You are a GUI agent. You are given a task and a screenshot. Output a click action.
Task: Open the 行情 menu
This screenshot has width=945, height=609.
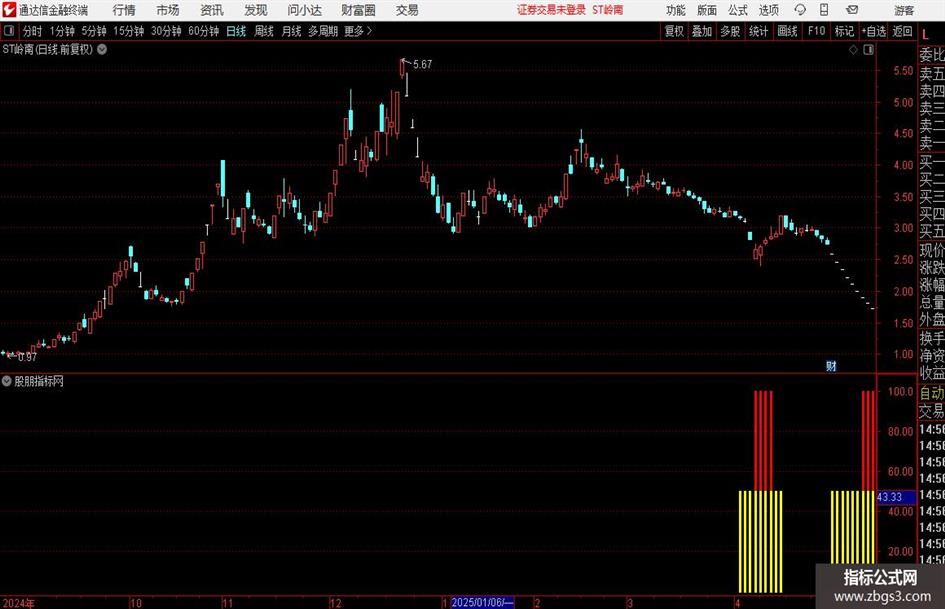pyautogui.click(x=124, y=10)
